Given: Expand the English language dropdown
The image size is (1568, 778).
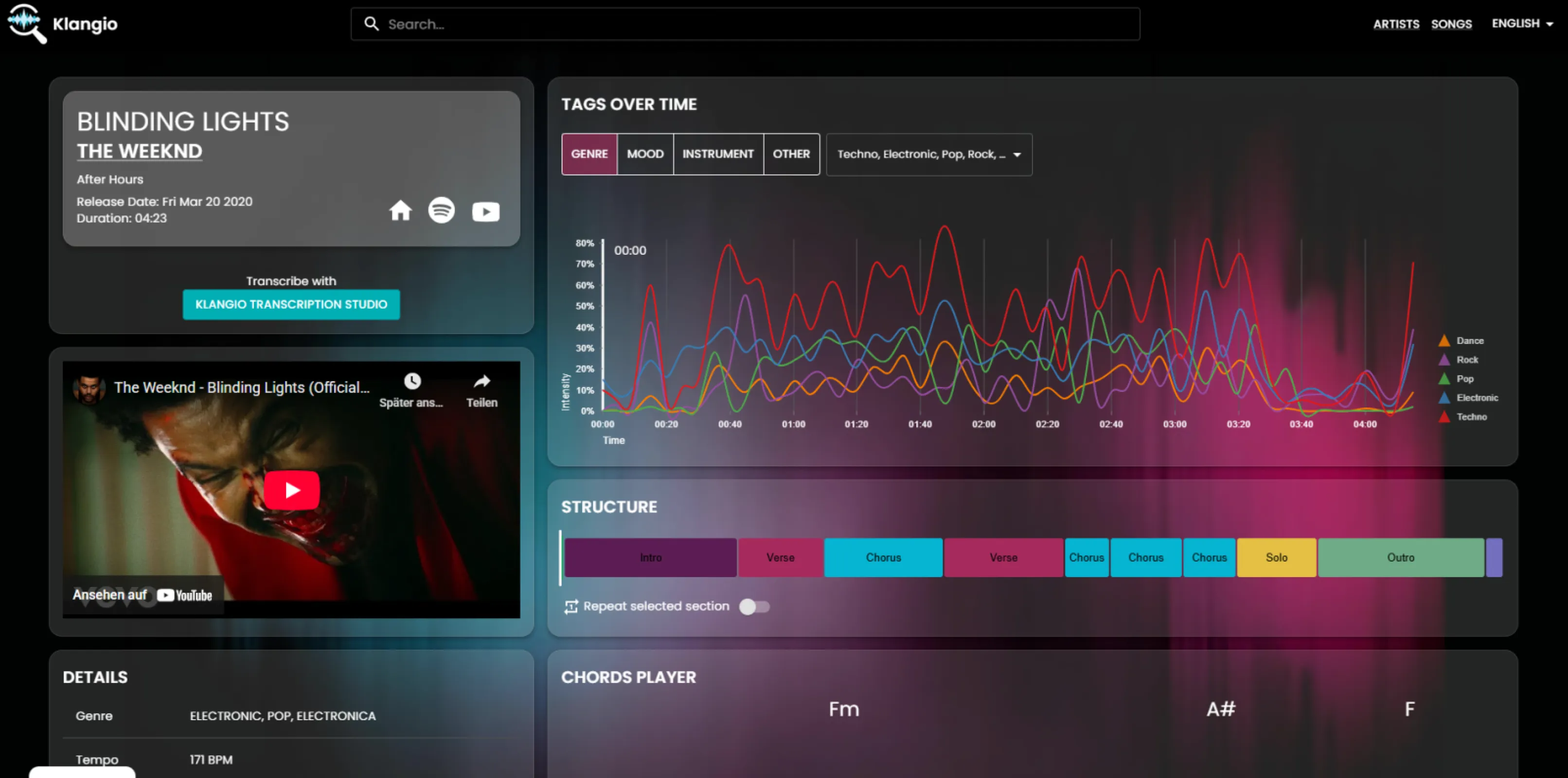Looking at the screenshot, I should pos(1522,24).
